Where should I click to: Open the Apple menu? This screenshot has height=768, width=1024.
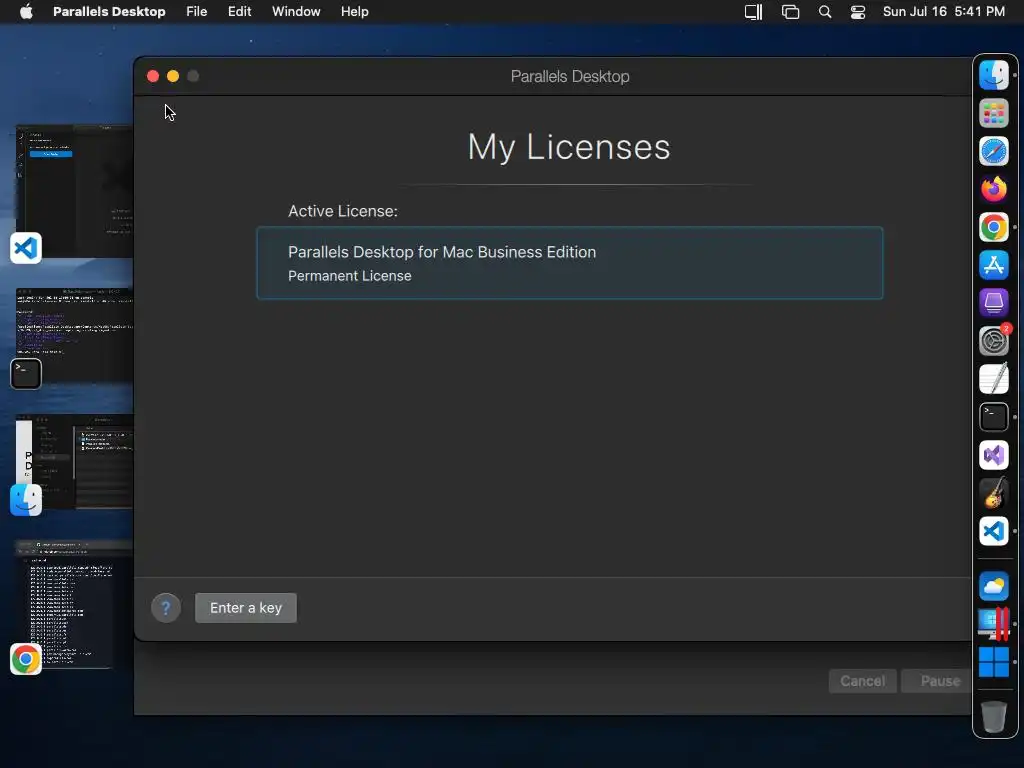[26, 12]
